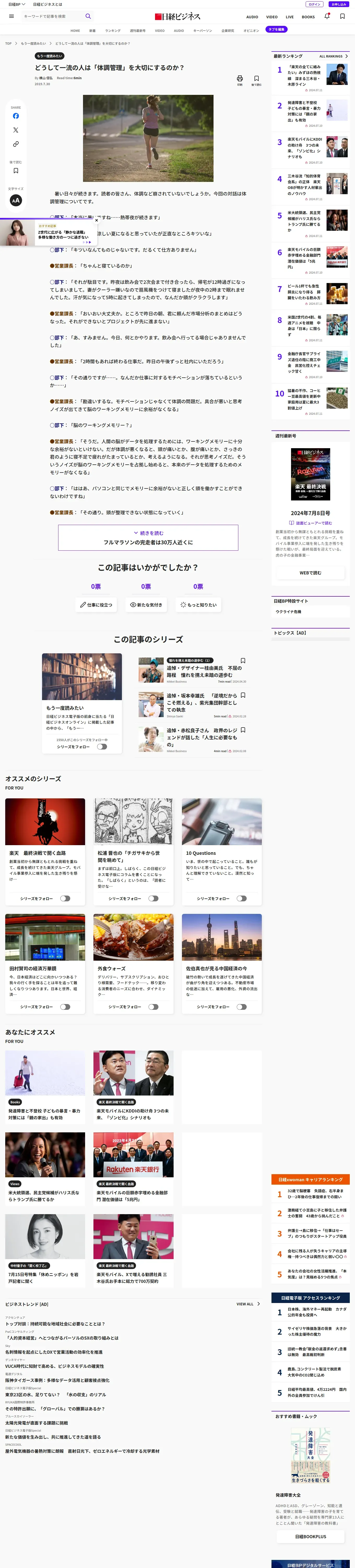Open AUDIO in the top header

pos(252,17)
